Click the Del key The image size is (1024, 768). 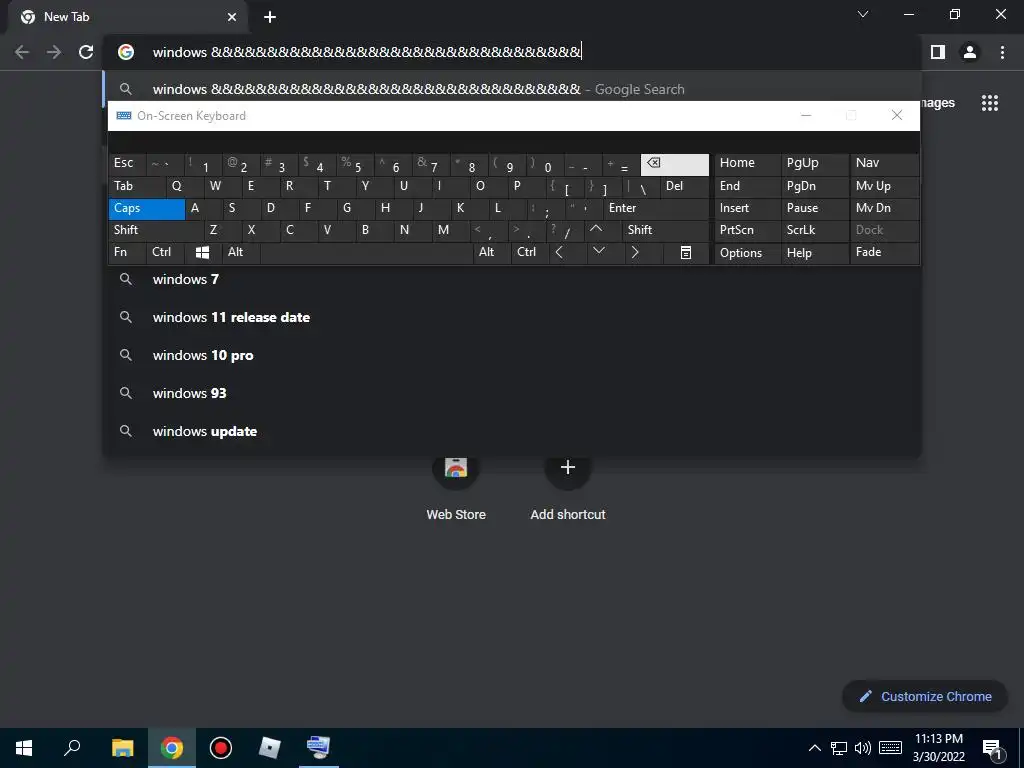(684, 187)
